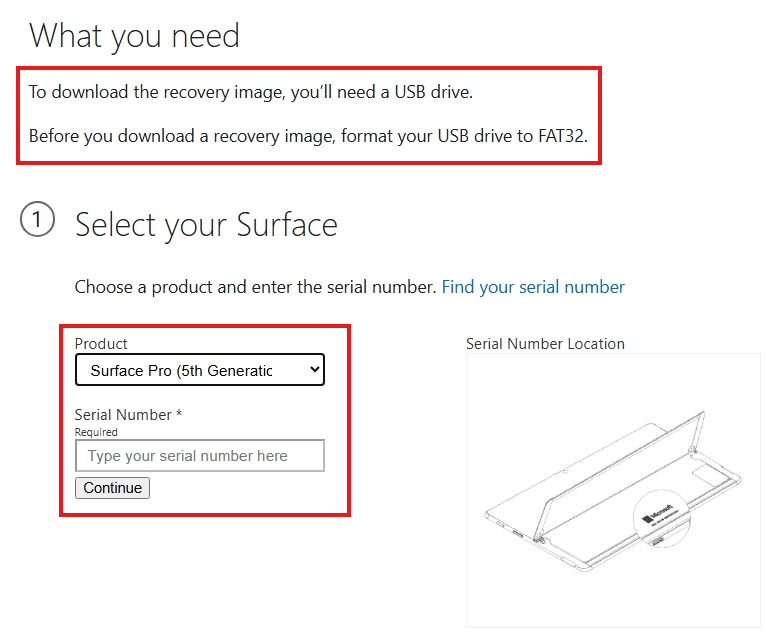
Task: Click the Product field label
Action: 101,343
